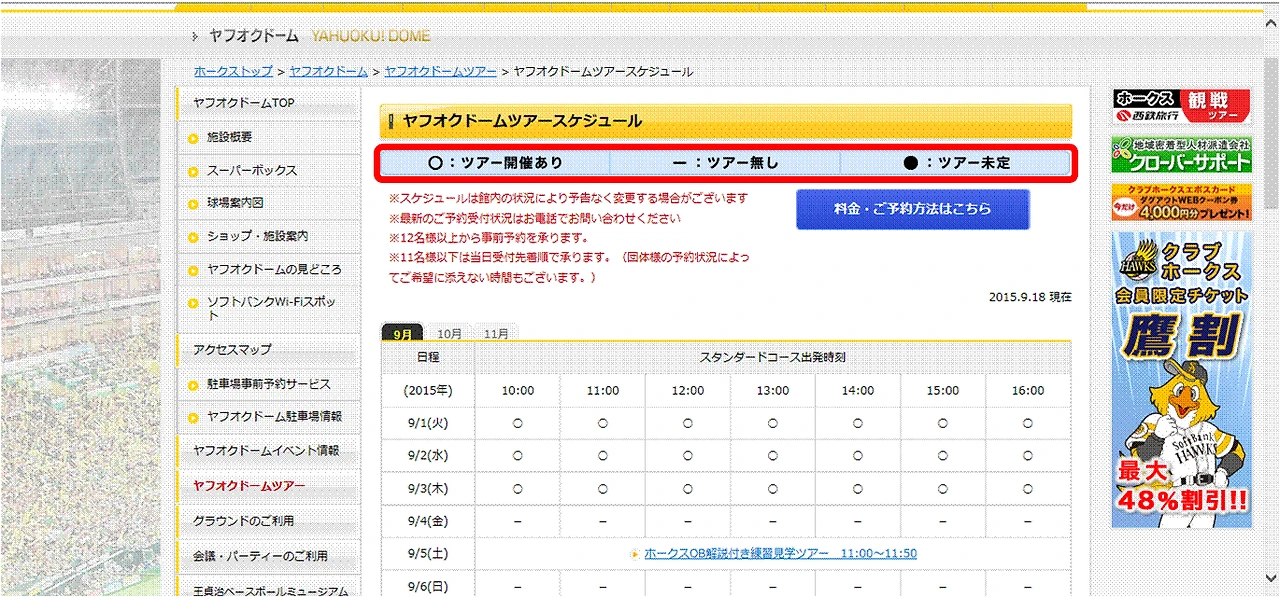Viewport: 1280px width, 597px height.
Task: Open ヤフオクドームイベント情報 sidebar item
Action: point(268,451)
